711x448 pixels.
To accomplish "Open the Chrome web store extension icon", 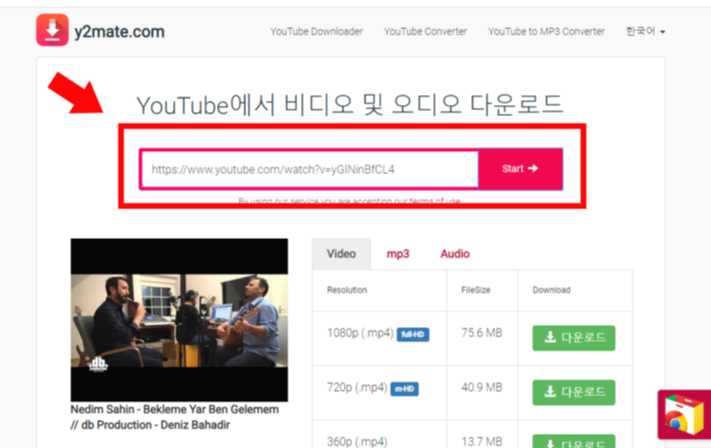I will pyautogui.click(x=684, y=414).
